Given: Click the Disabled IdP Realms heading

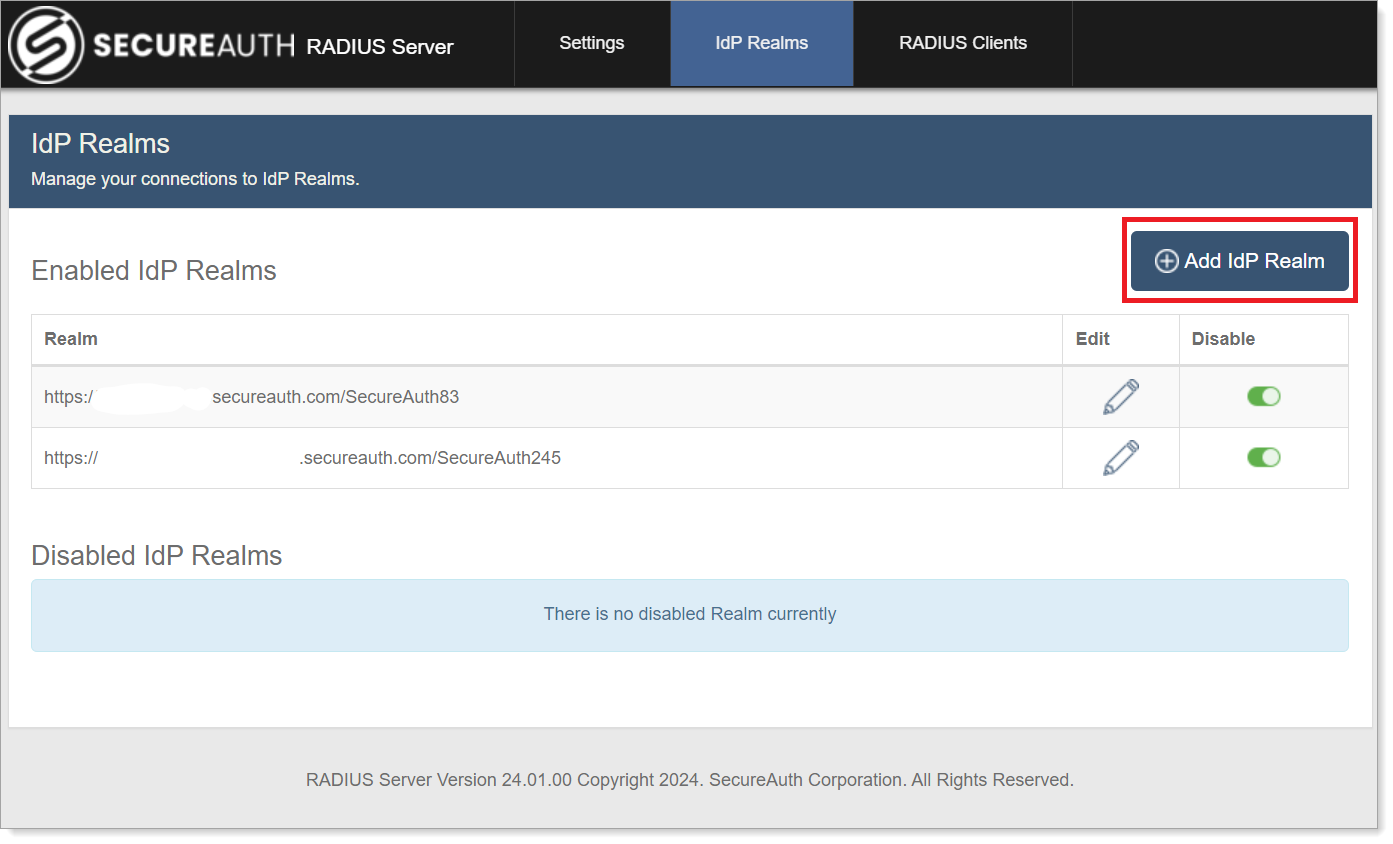Looking at the screenshot, I should 156,555.
